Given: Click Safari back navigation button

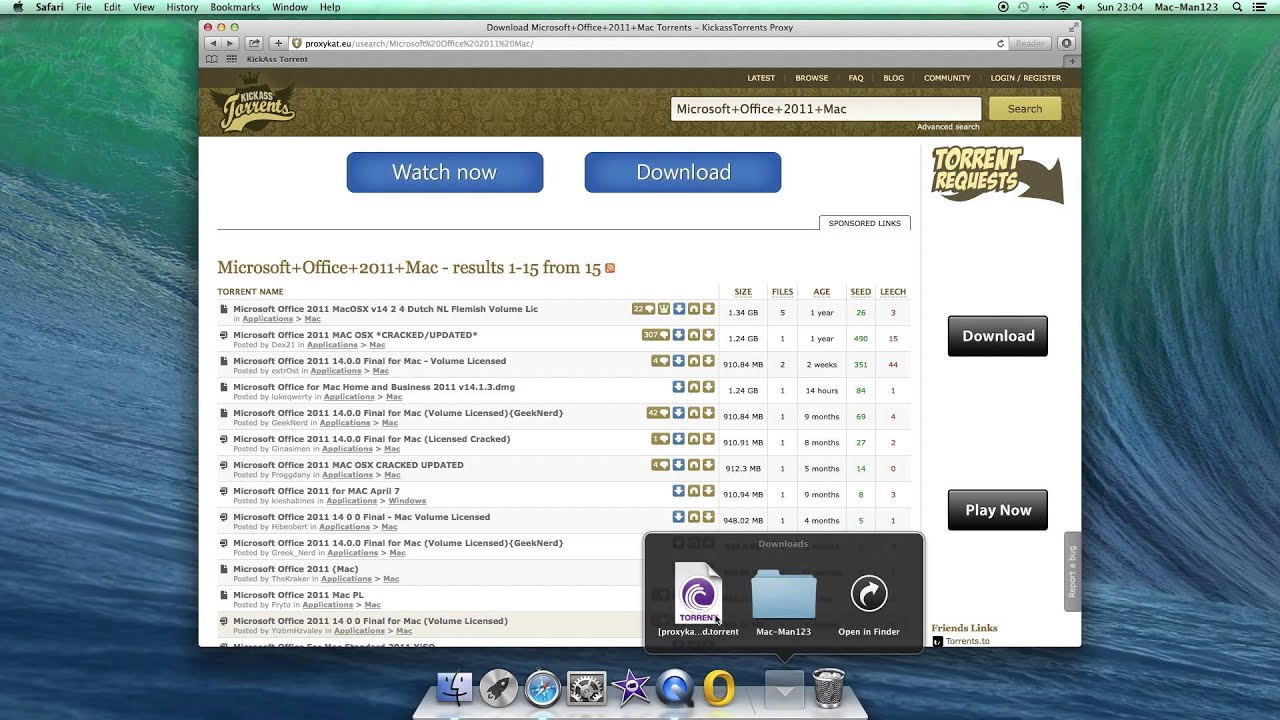Looking at the screenshot, I should click(212, 44).
